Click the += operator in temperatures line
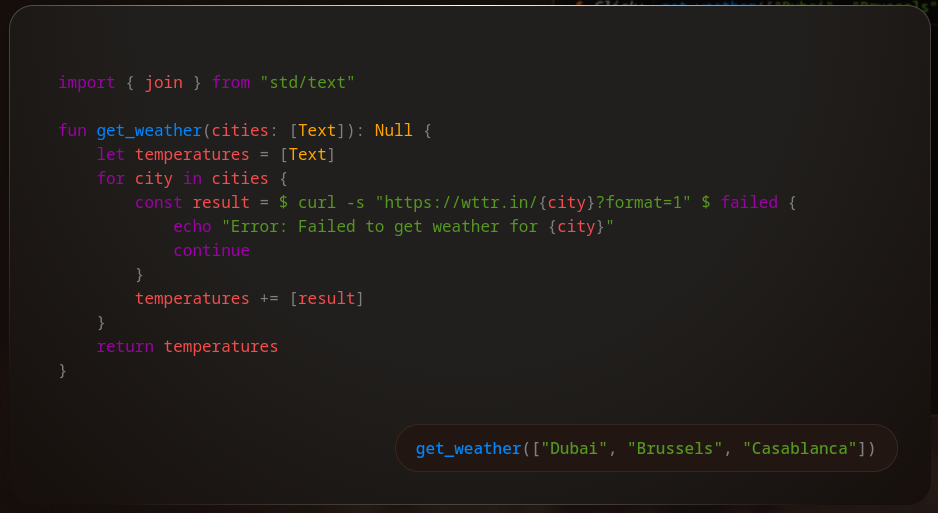The image size is (938, 513). 269,298
